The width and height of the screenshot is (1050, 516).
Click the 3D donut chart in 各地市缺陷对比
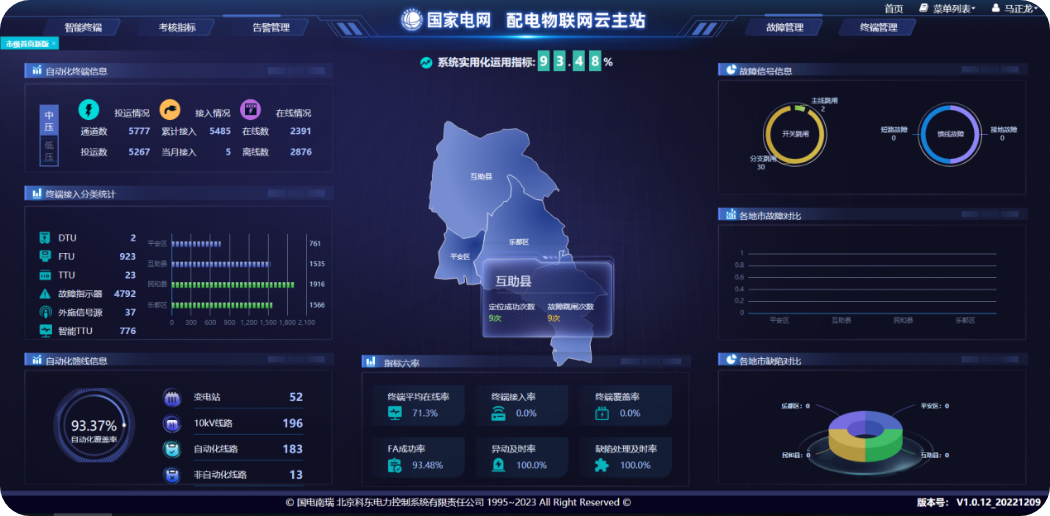click(866, 436)
